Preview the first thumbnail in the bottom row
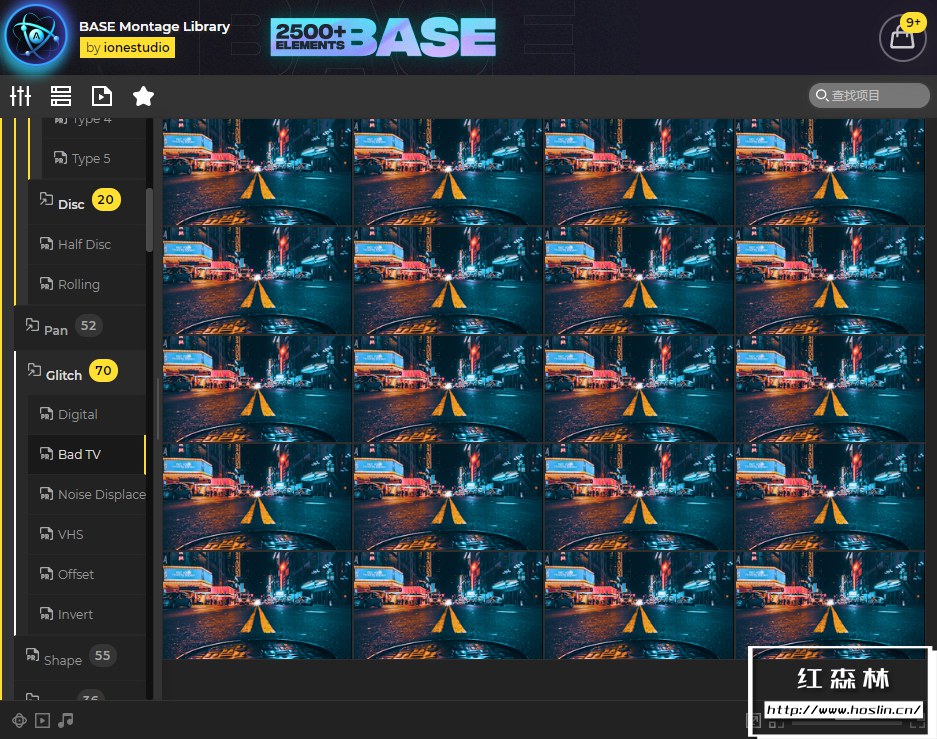937x739 pixels. [257, 605]
